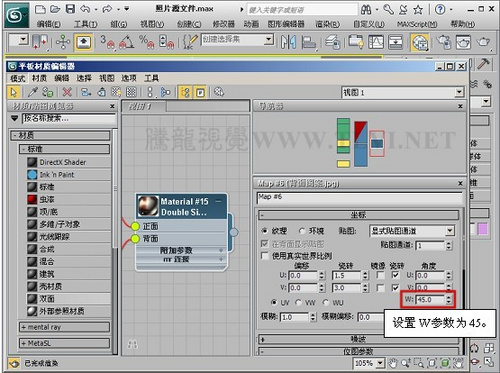500x373 pixels.
Task: Click the star favorites icon in the title bar
Action: coord(418,10)
